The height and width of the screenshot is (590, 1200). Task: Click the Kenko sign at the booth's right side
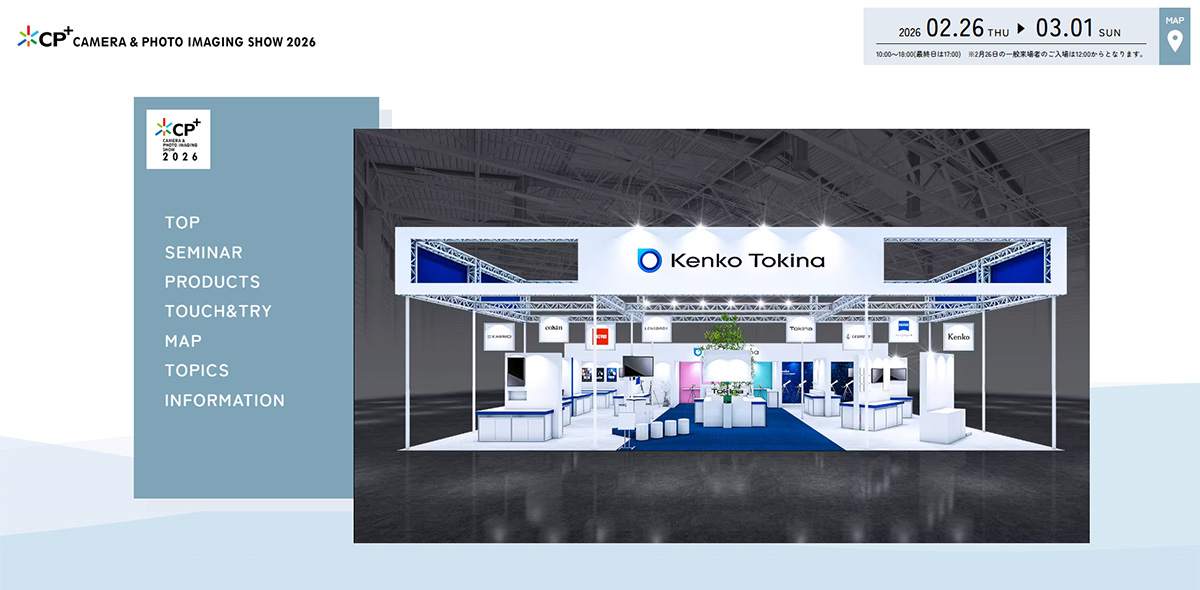tap(958, 337)
